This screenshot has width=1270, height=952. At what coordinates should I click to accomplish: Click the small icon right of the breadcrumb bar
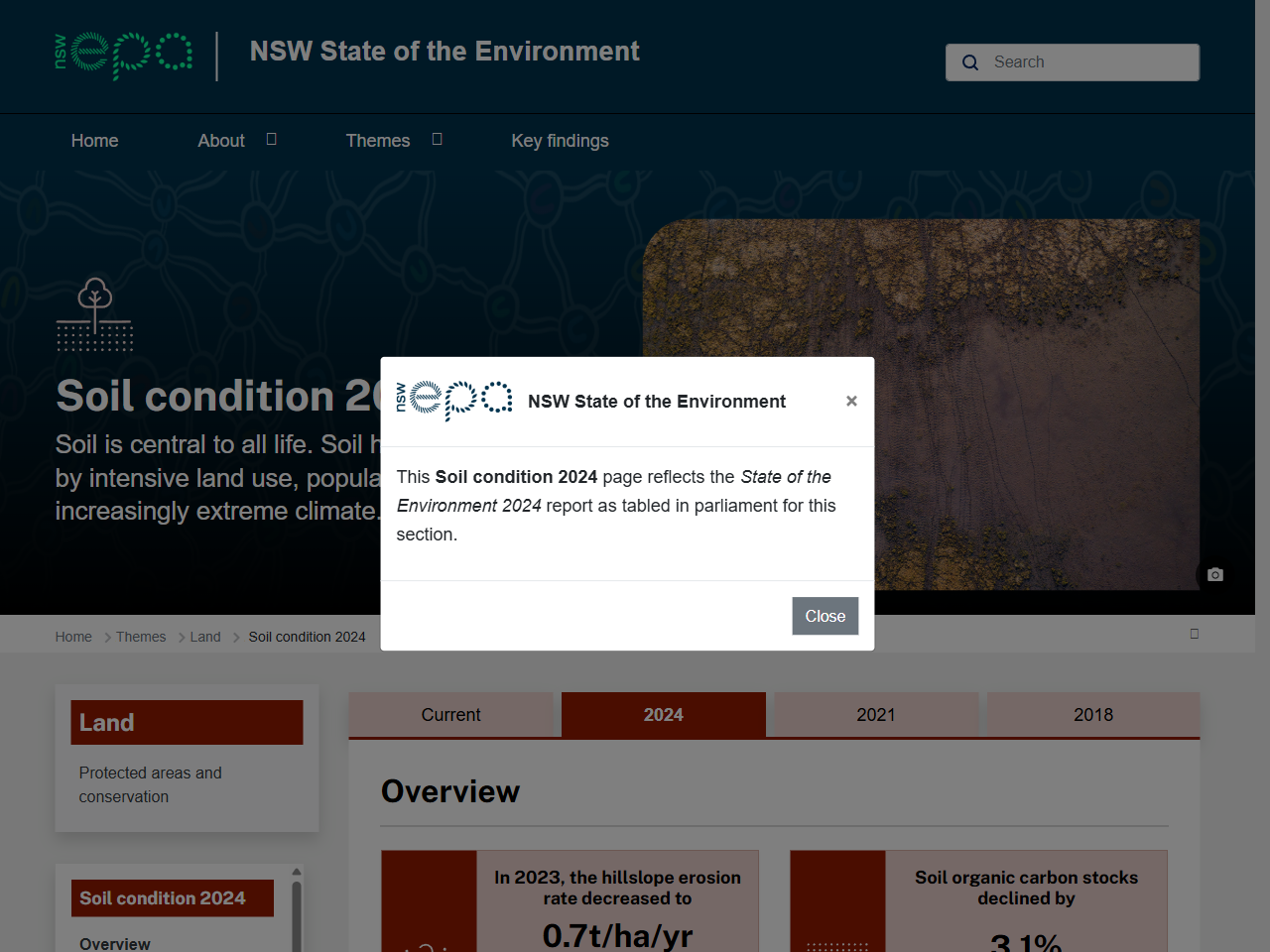click(x=1195, y=634)
